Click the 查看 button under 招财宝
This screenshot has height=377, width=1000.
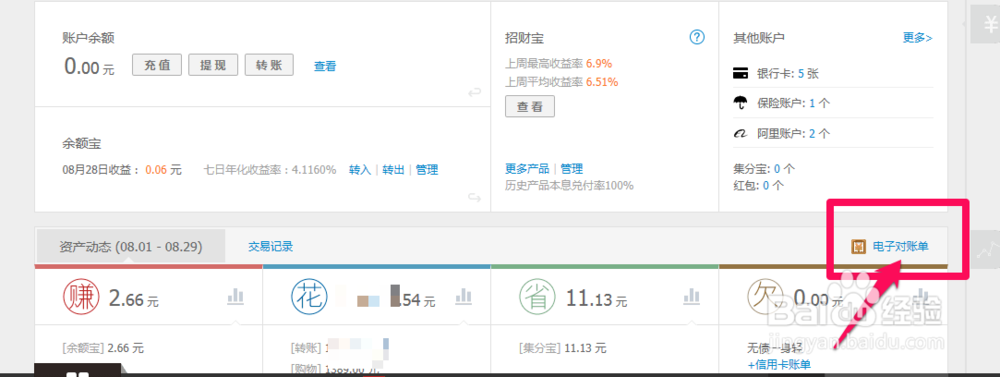pos(530,107)
